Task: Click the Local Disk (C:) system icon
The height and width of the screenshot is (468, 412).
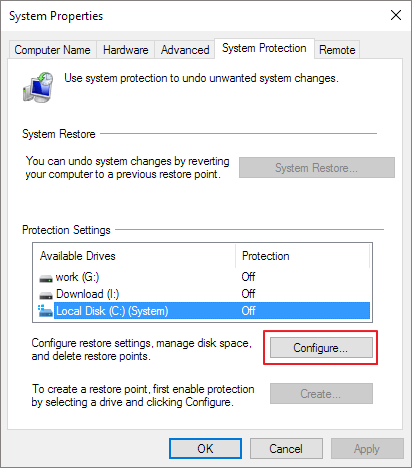Action: 45,311
